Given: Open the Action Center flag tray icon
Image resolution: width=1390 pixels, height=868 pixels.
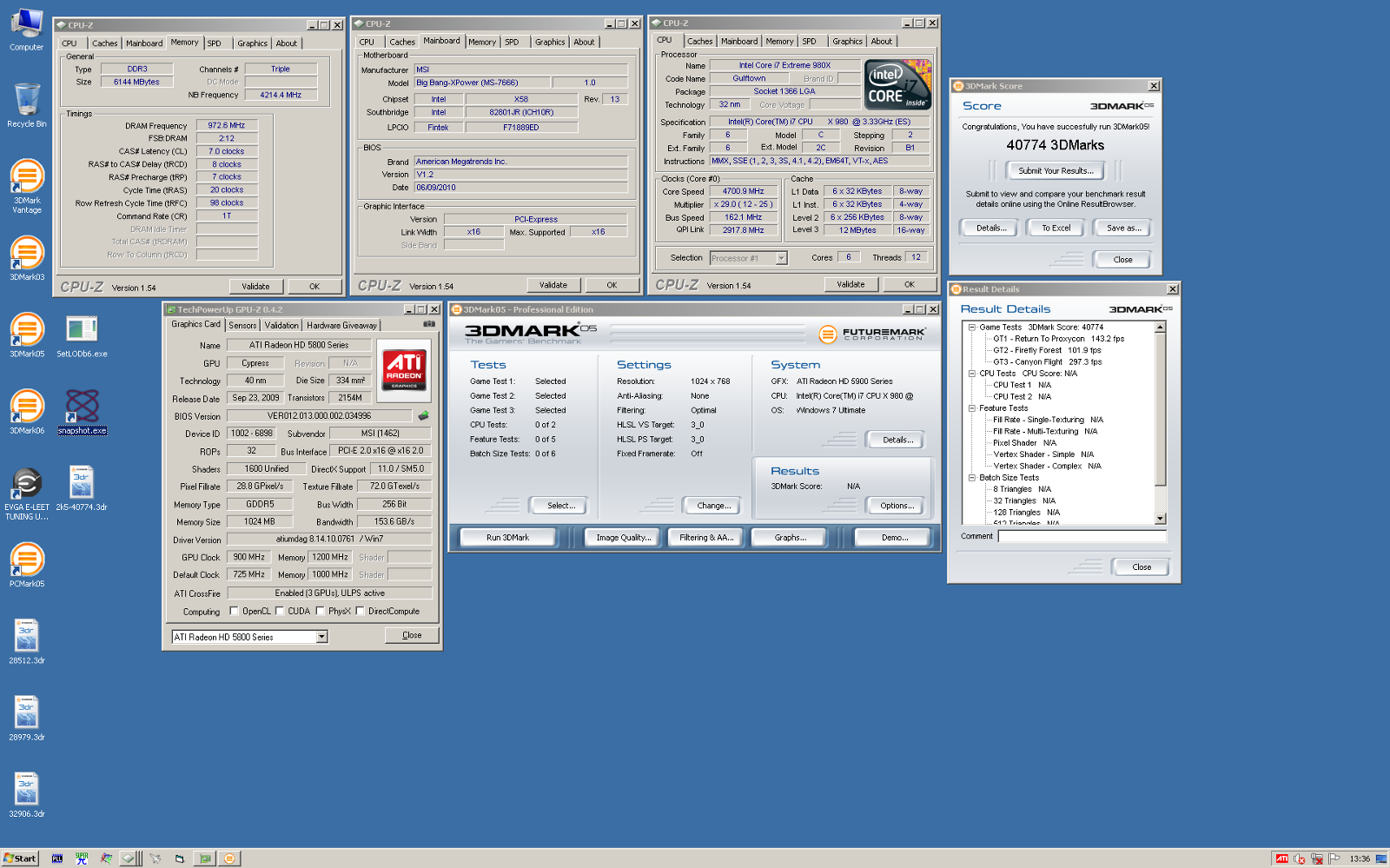Looking at the screenshot, I should (1334, 858).
